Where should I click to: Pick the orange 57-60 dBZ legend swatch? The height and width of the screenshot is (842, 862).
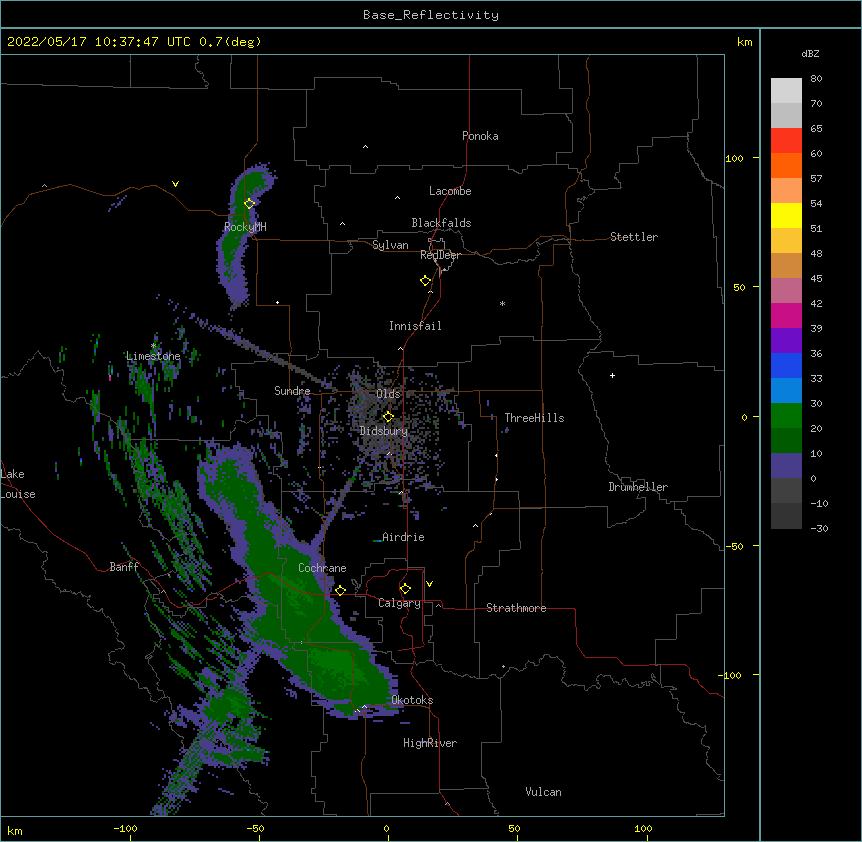point(786,165)
